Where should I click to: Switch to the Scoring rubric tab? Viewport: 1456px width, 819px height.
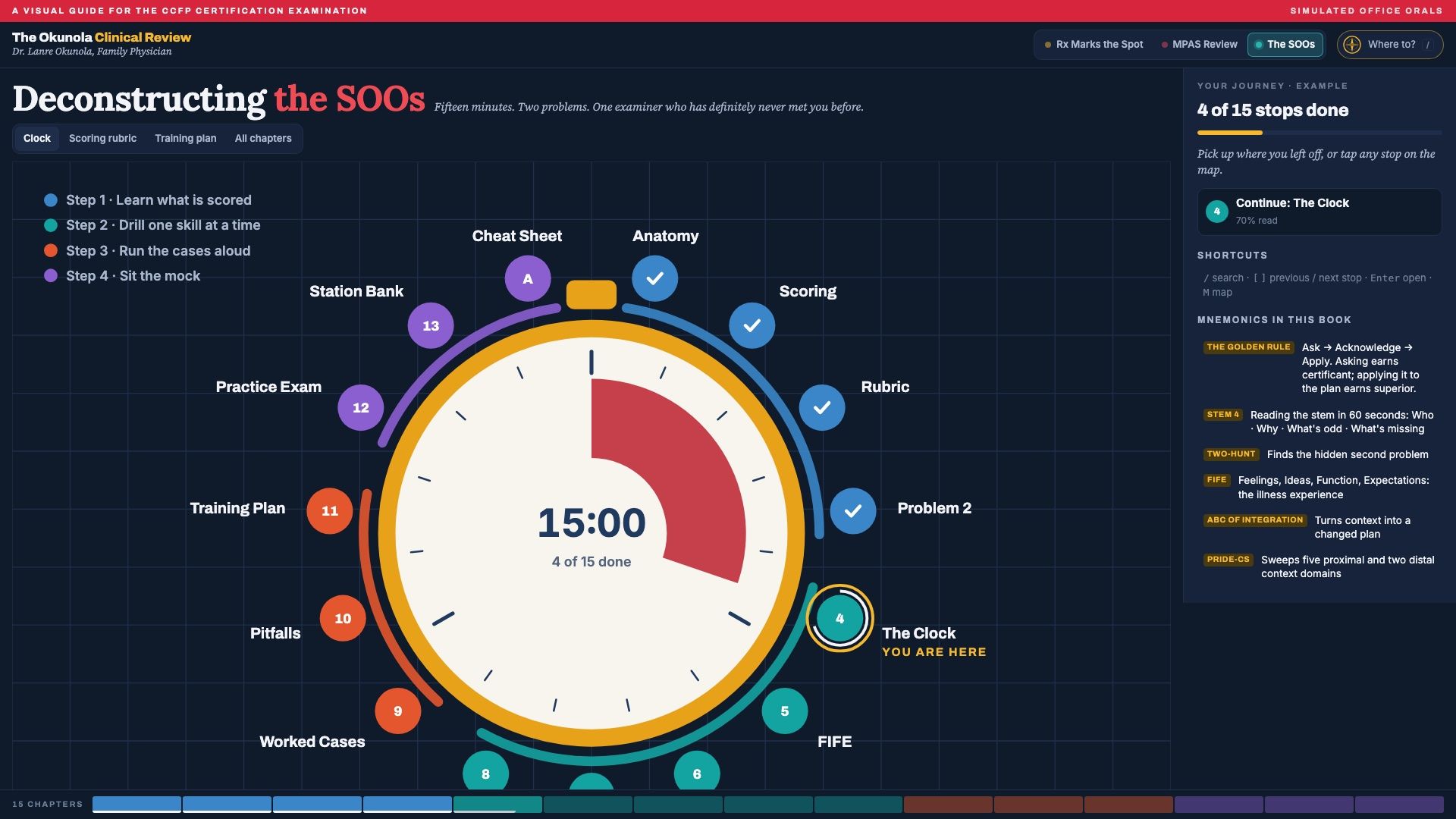pos(103,138)
